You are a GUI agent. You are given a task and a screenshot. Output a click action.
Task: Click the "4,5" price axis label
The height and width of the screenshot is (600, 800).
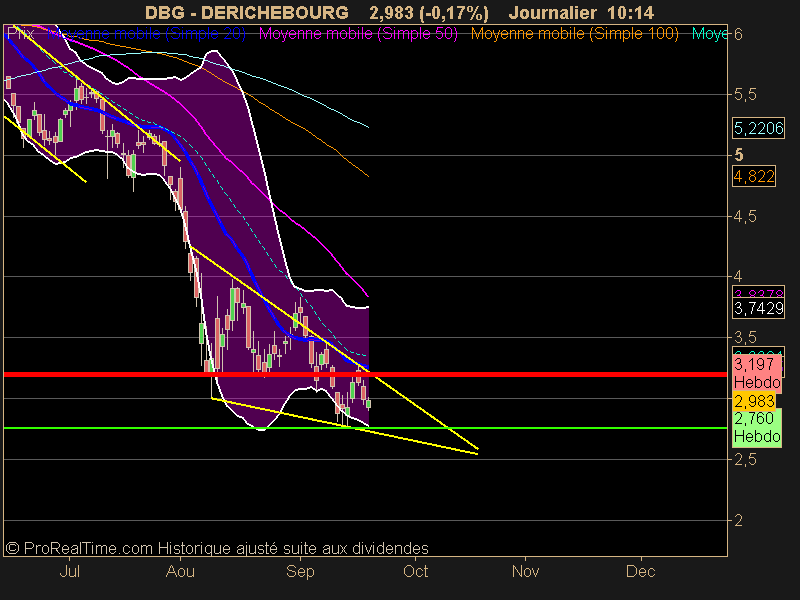click(x=744, y=217)
